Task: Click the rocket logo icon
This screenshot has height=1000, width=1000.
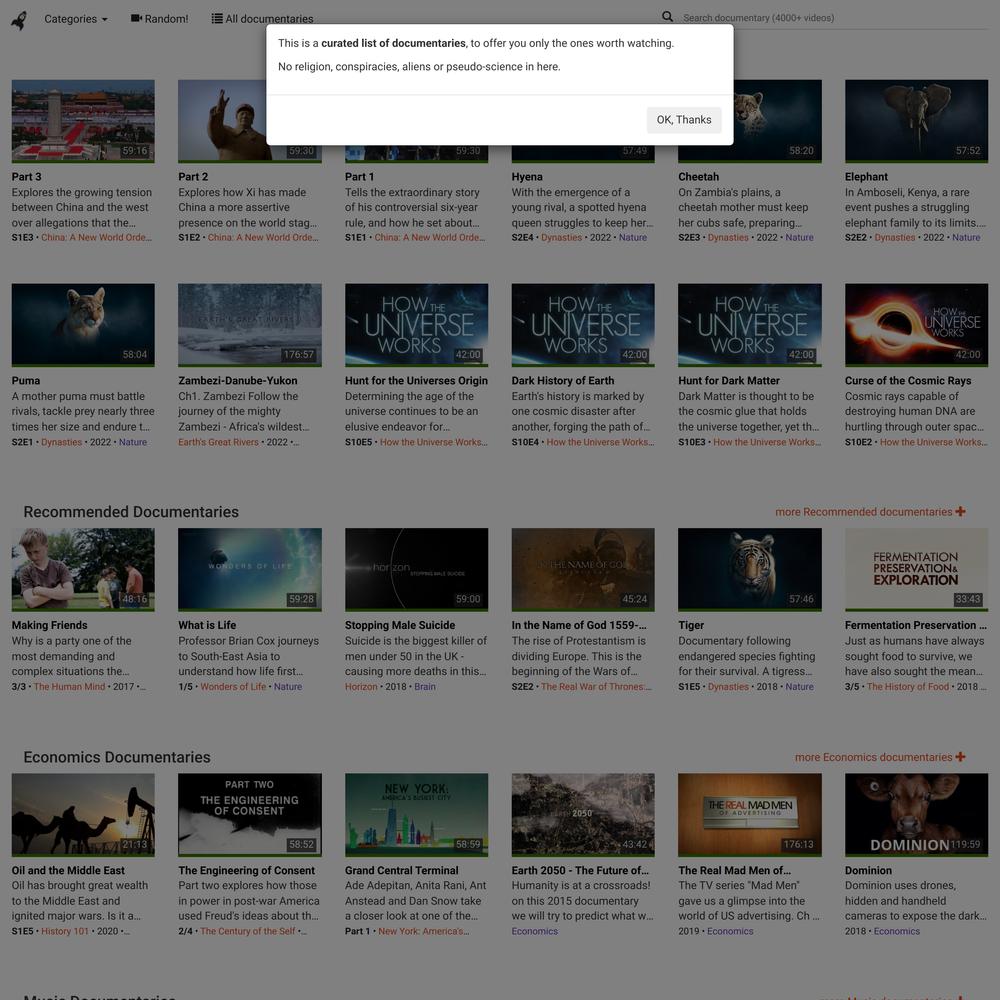Action: tap(19, 20)
